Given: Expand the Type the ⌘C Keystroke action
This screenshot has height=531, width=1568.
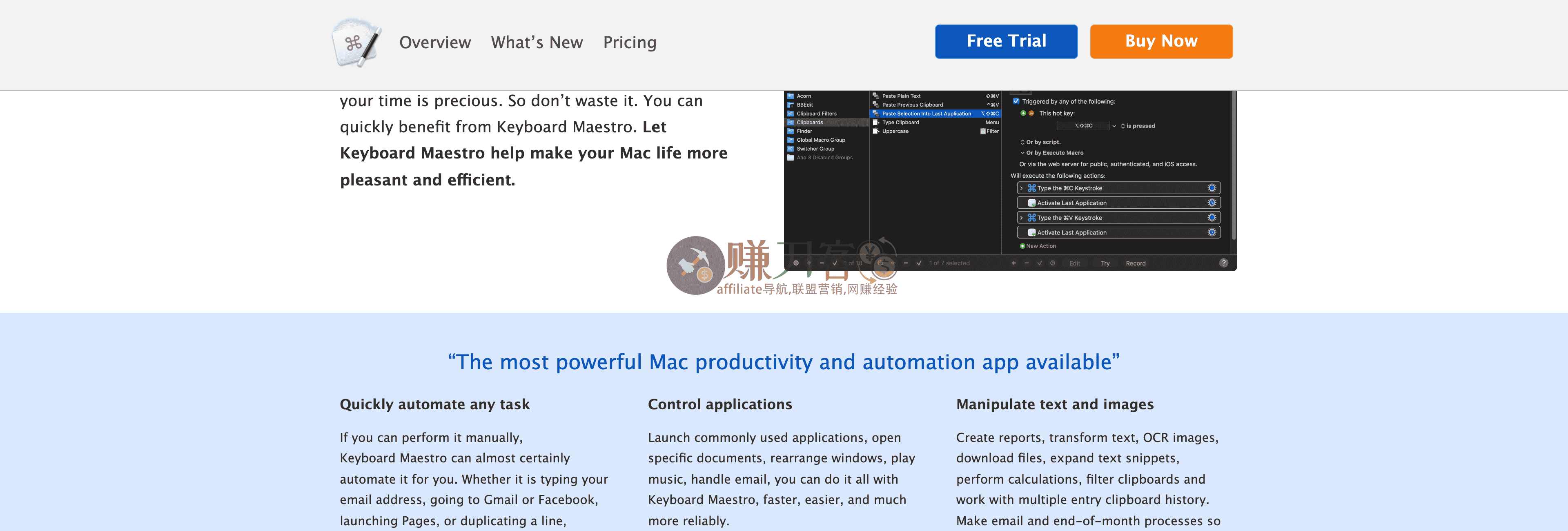Looking at the screenshot, I should tap(1021, 188).
